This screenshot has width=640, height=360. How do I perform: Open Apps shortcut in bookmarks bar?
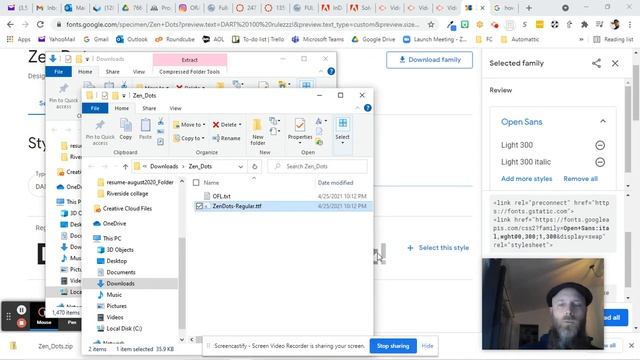click(19, 39)
